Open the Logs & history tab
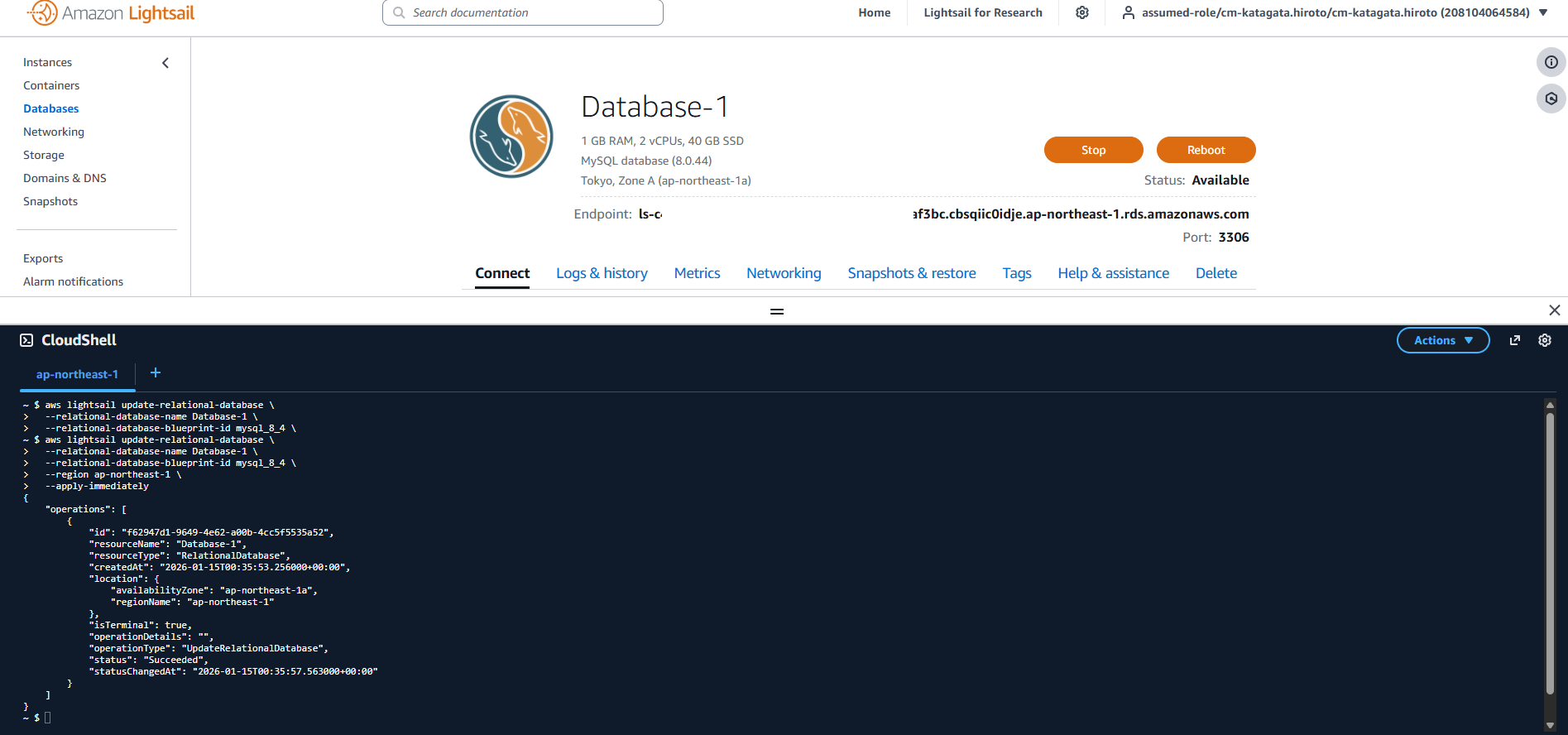This screenshot has width=1568, height=735. pyautogui.click(x=602, y=273)
